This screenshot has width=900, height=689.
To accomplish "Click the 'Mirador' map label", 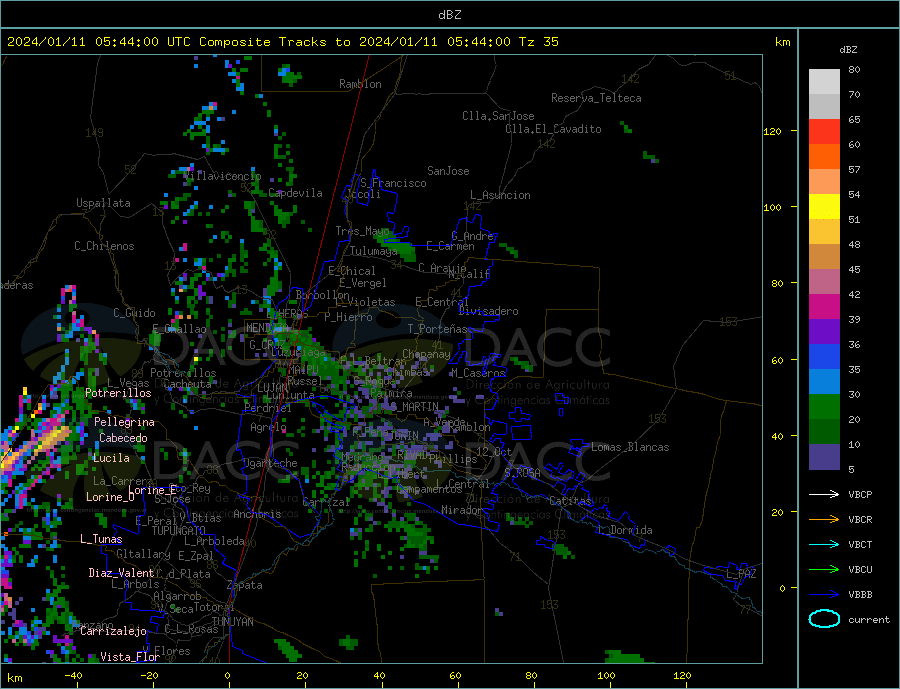I will coord(463,510).
